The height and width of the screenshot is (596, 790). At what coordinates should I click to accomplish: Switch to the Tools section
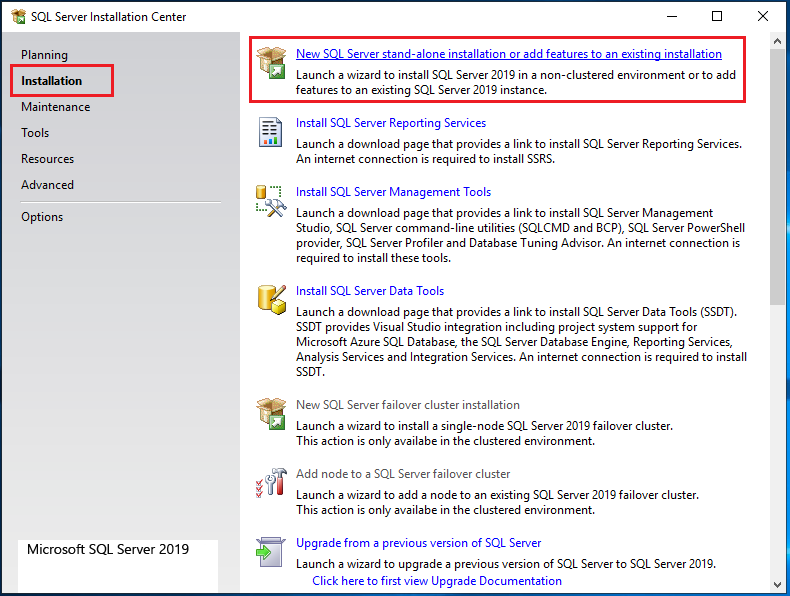pyautogui.click(x=35, y=133)
